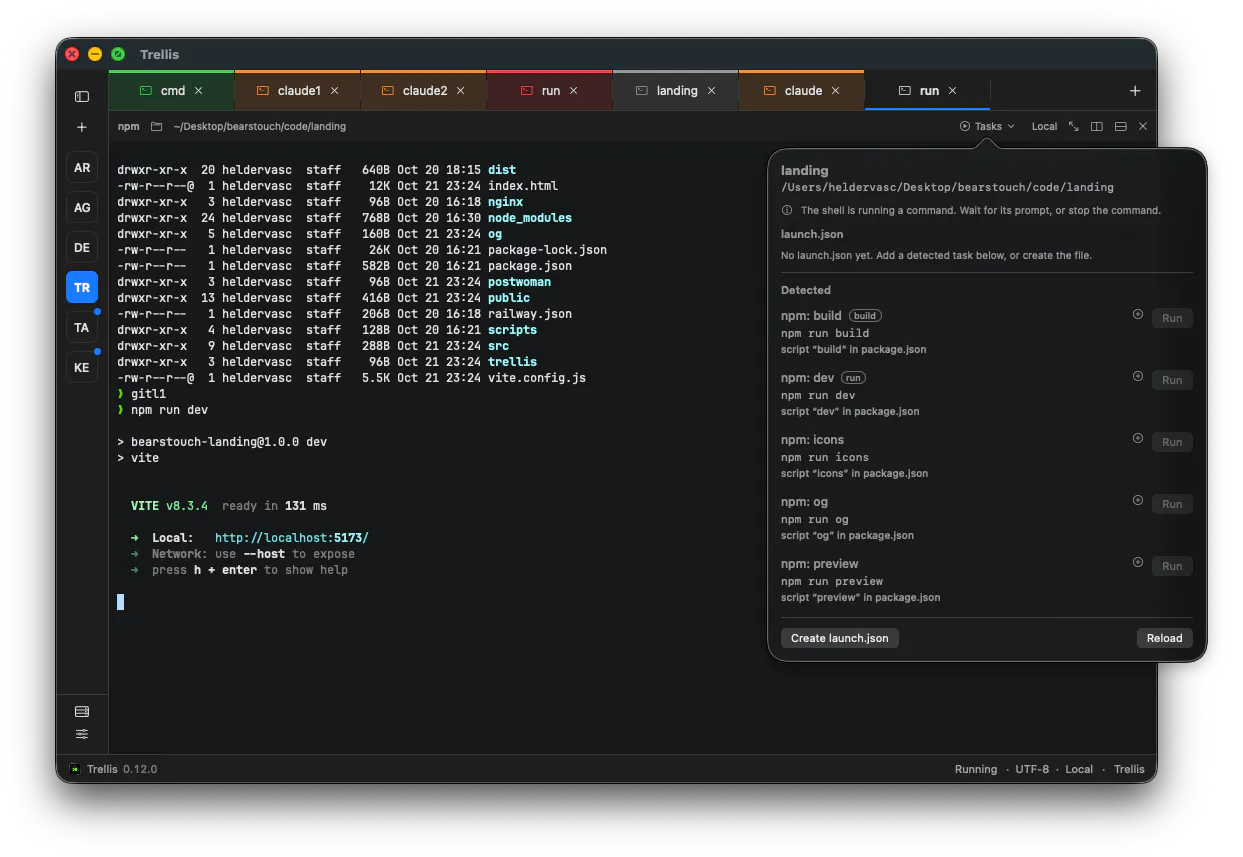This screenshot has width=1243, height=857.
Task: Click the Local connection selector
Action: [x=1044, y=126]
